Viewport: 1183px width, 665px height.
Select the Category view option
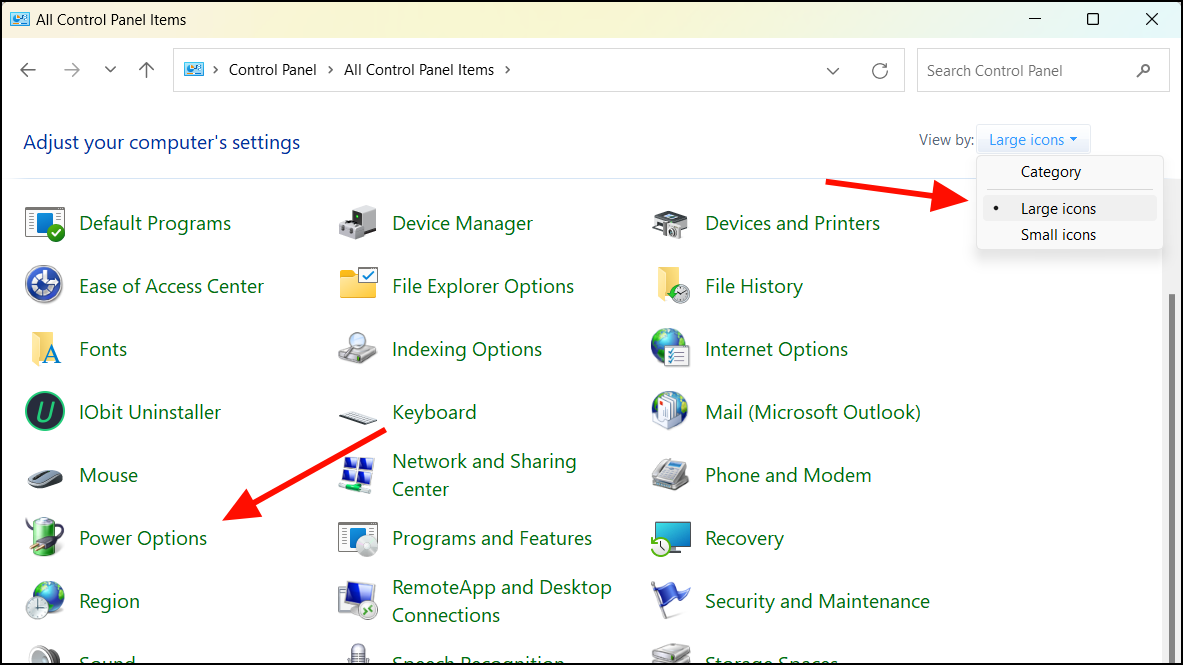1050,171
